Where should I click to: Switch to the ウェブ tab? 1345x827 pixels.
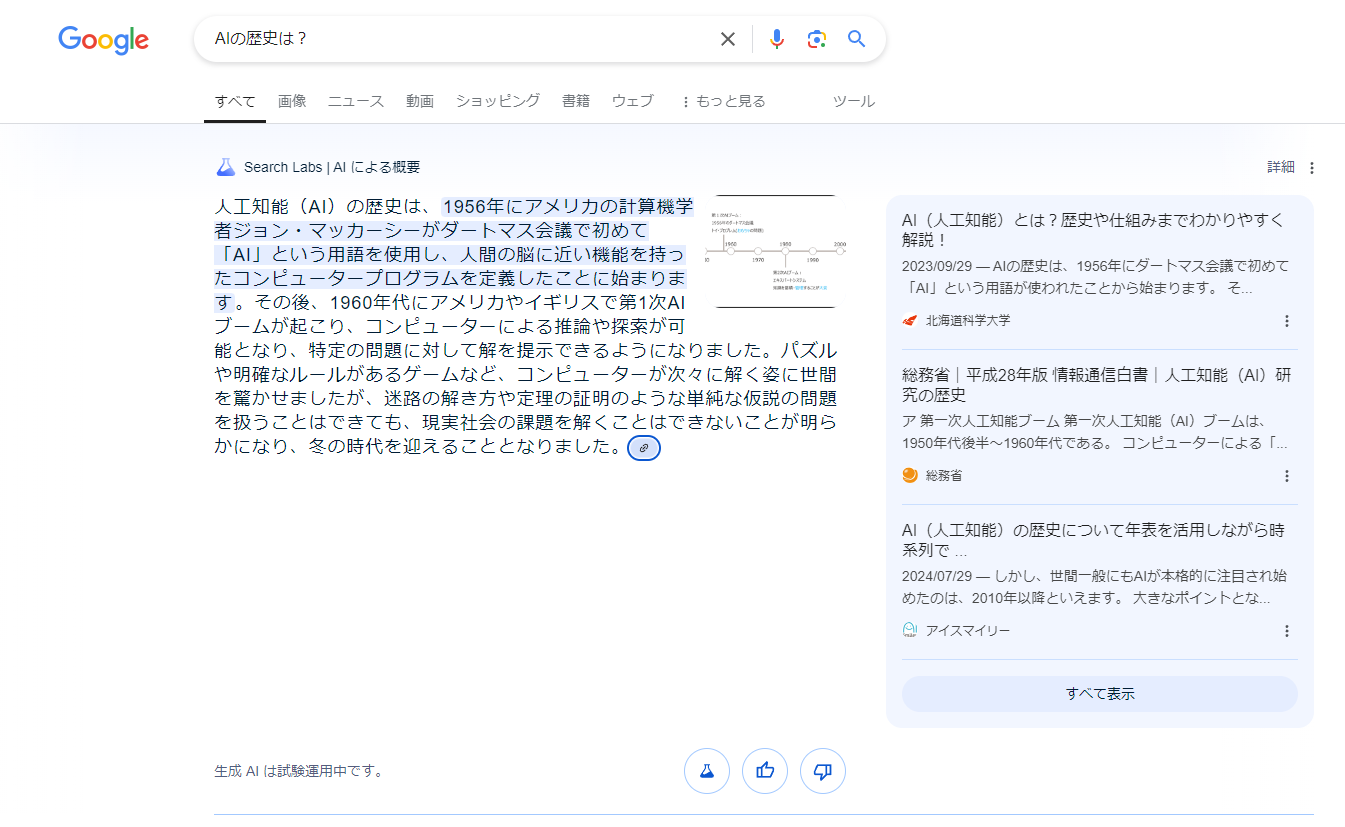[x=633, y=101]
